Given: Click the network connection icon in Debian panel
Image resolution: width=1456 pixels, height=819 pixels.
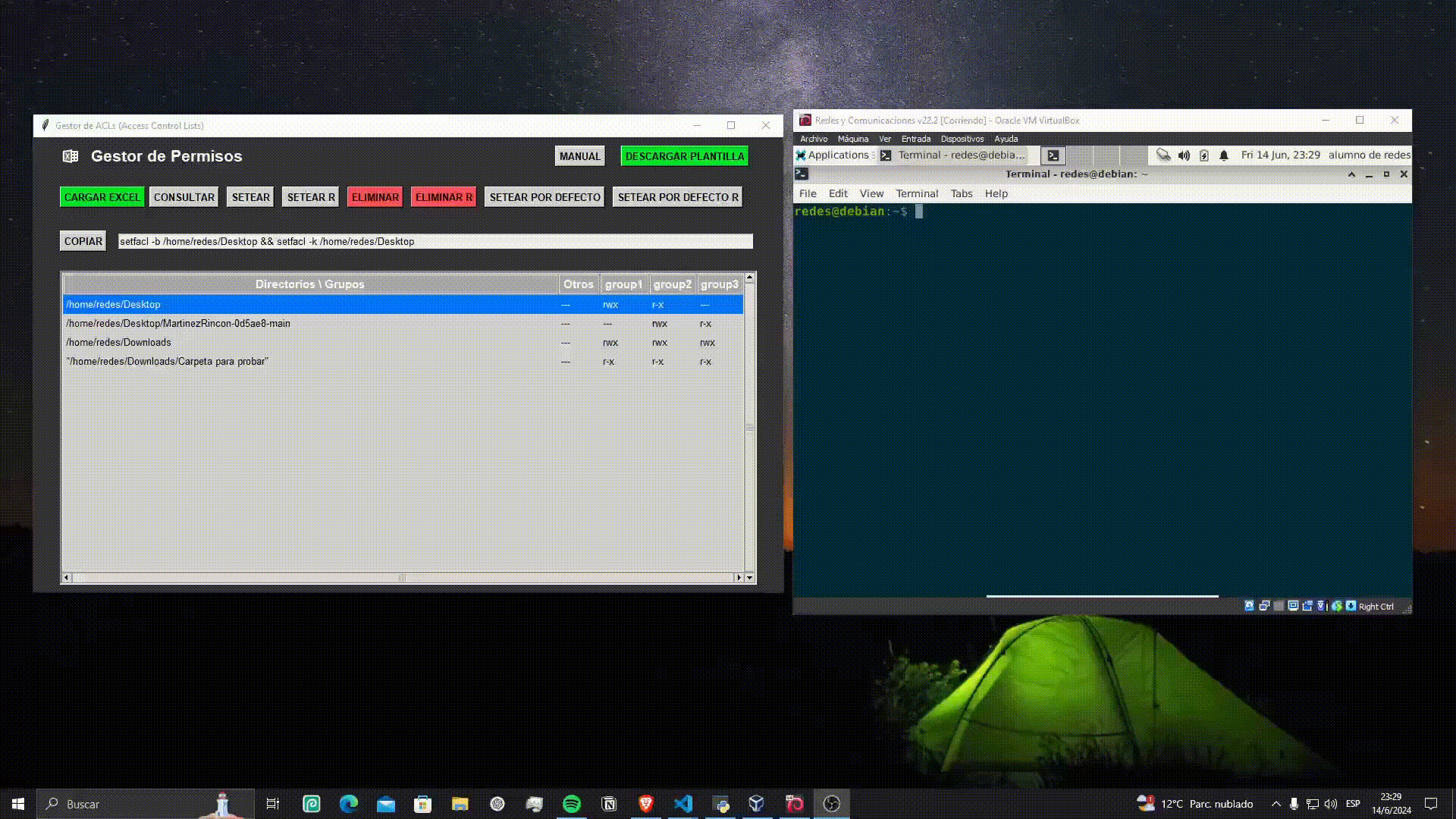Looking at the screenshot, I should coord(1163,155).
